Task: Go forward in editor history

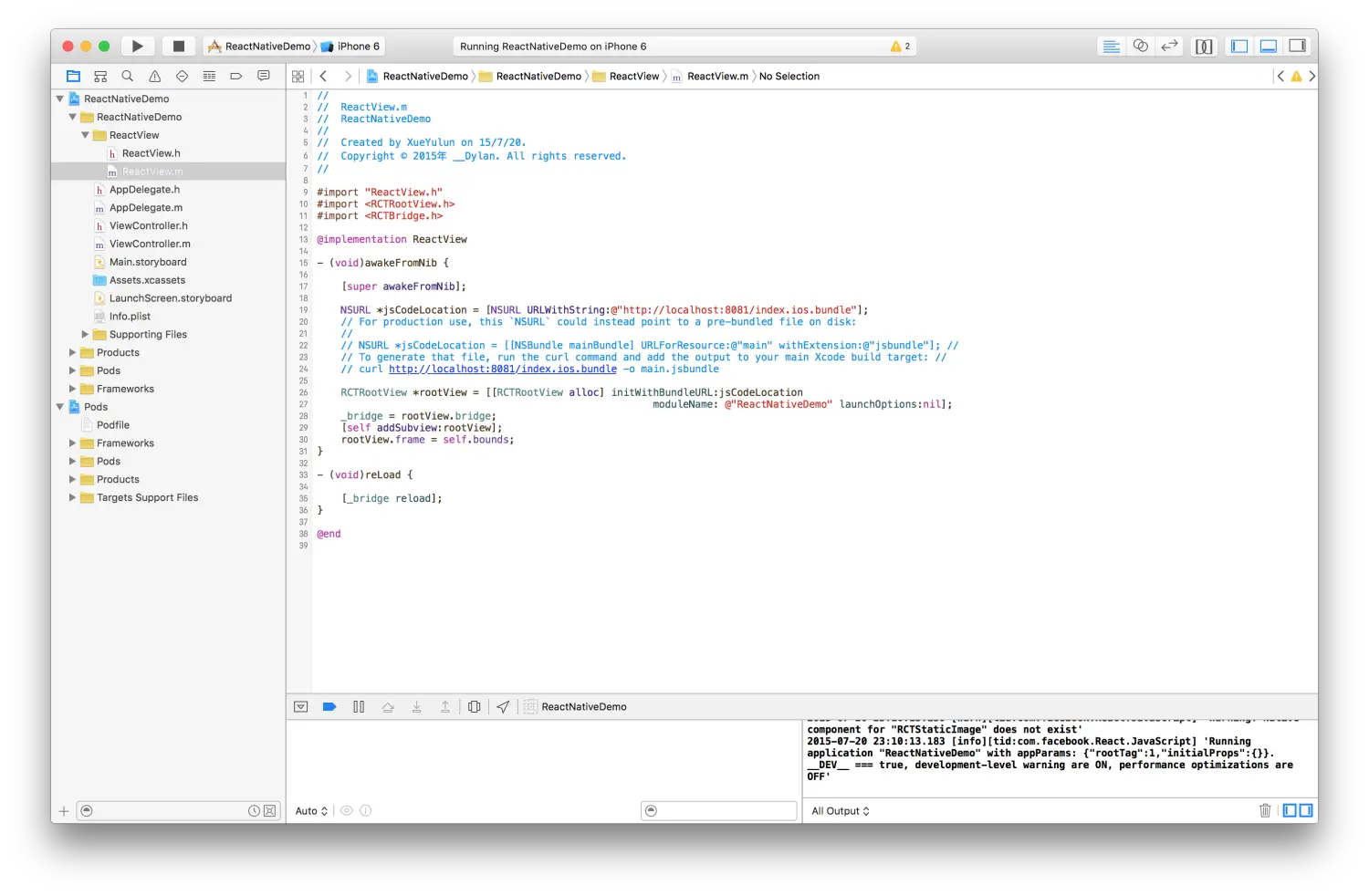Action: [348, 77]
